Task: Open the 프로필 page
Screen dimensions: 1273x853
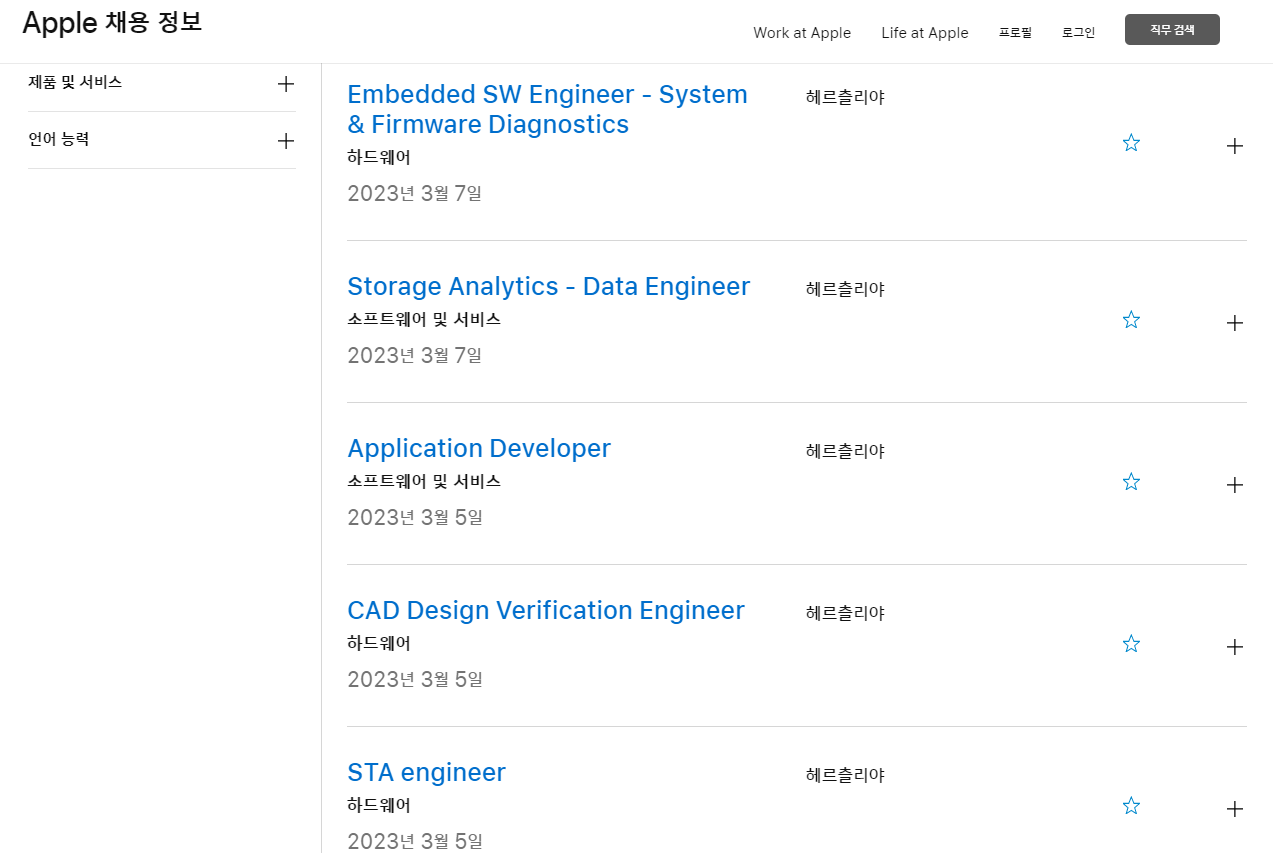Action: pos(1015,33)
